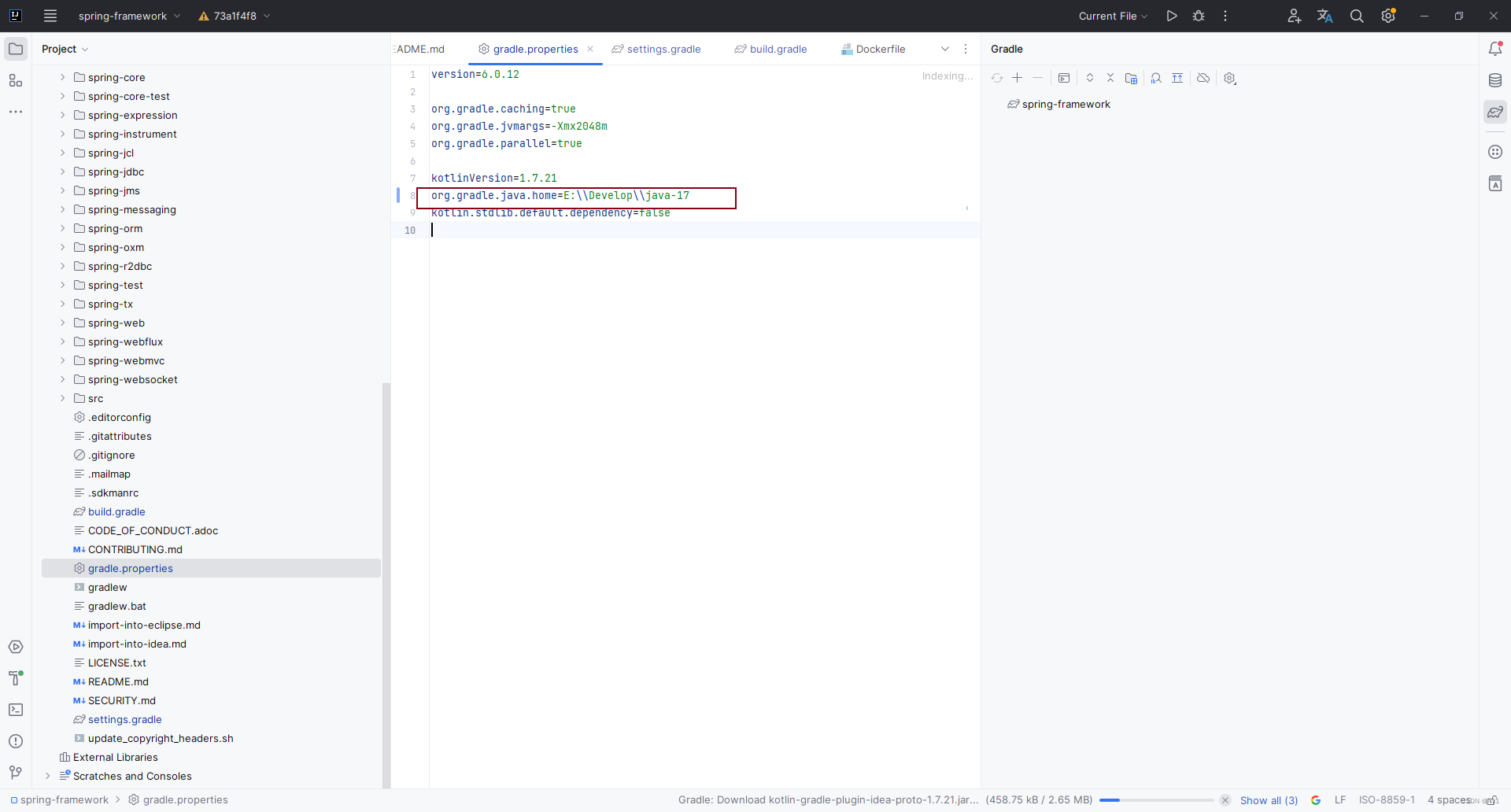Open editor tab options menu
Viewport: 1511px width, 812px height.
(966, 49)
